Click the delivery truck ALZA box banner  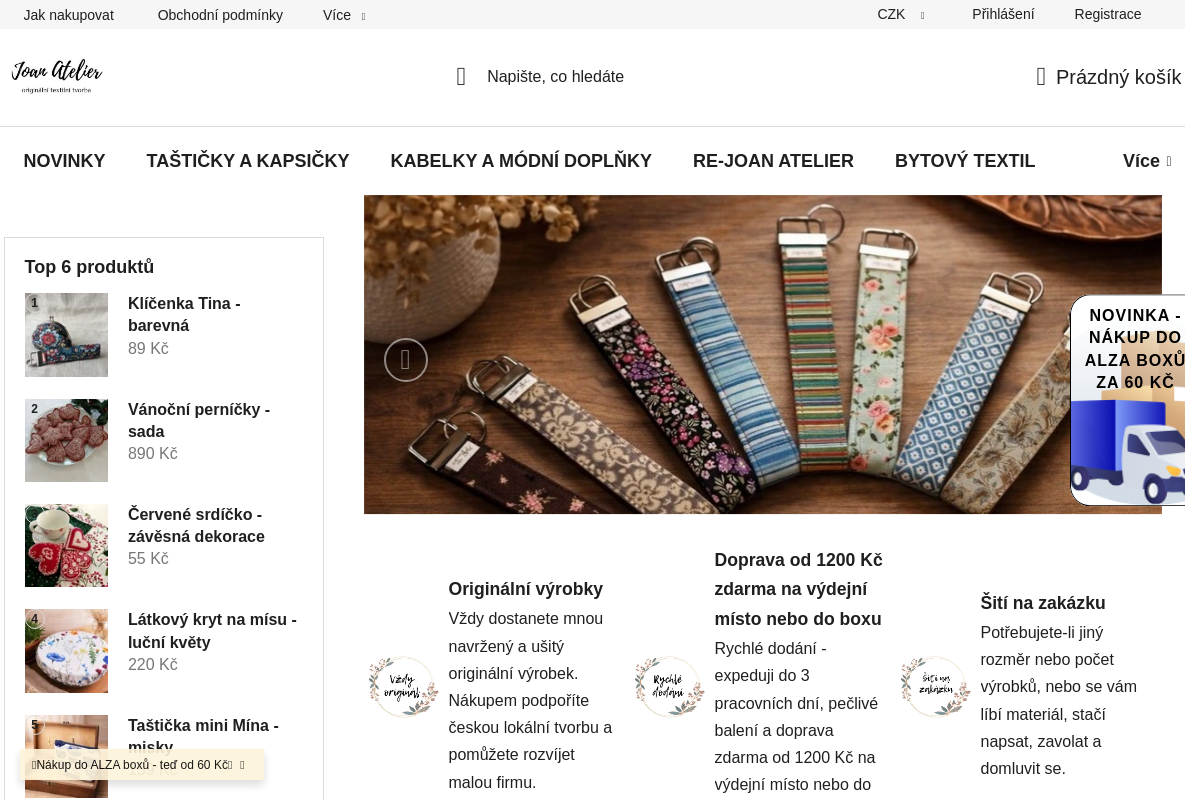pyautogui.click(x=1128, y=400)
